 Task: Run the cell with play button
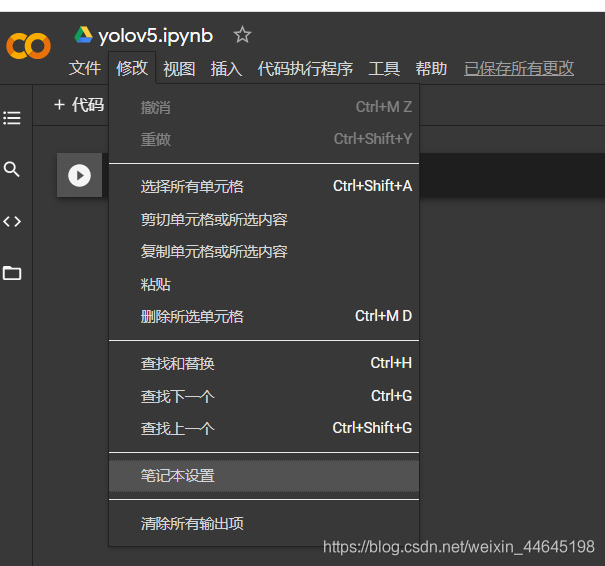click(79, 176)
